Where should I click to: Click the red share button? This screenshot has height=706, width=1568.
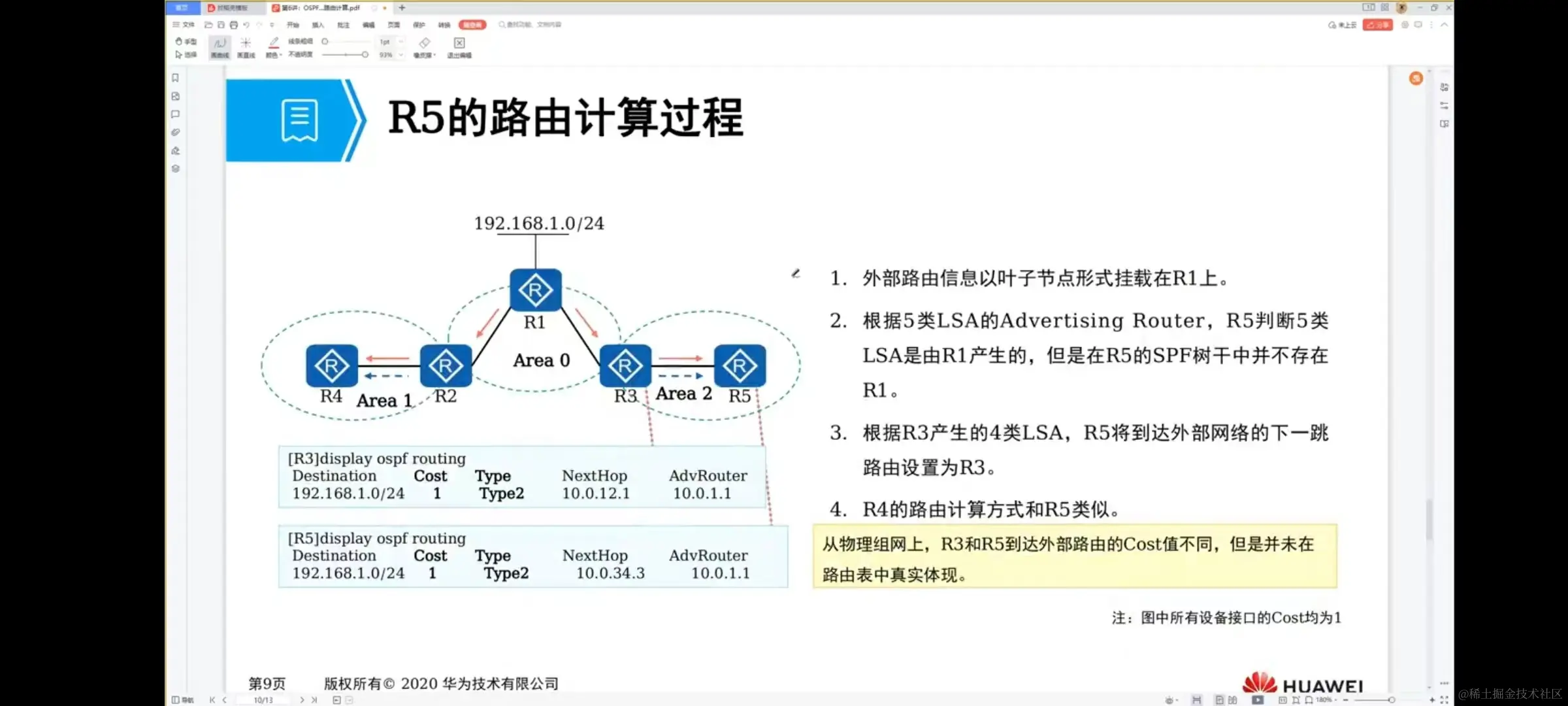[1377, 25]
